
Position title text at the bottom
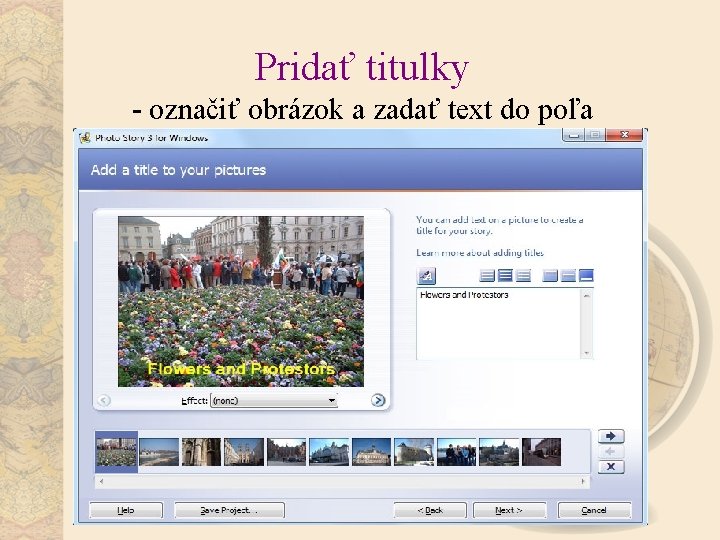pos(586,276)
